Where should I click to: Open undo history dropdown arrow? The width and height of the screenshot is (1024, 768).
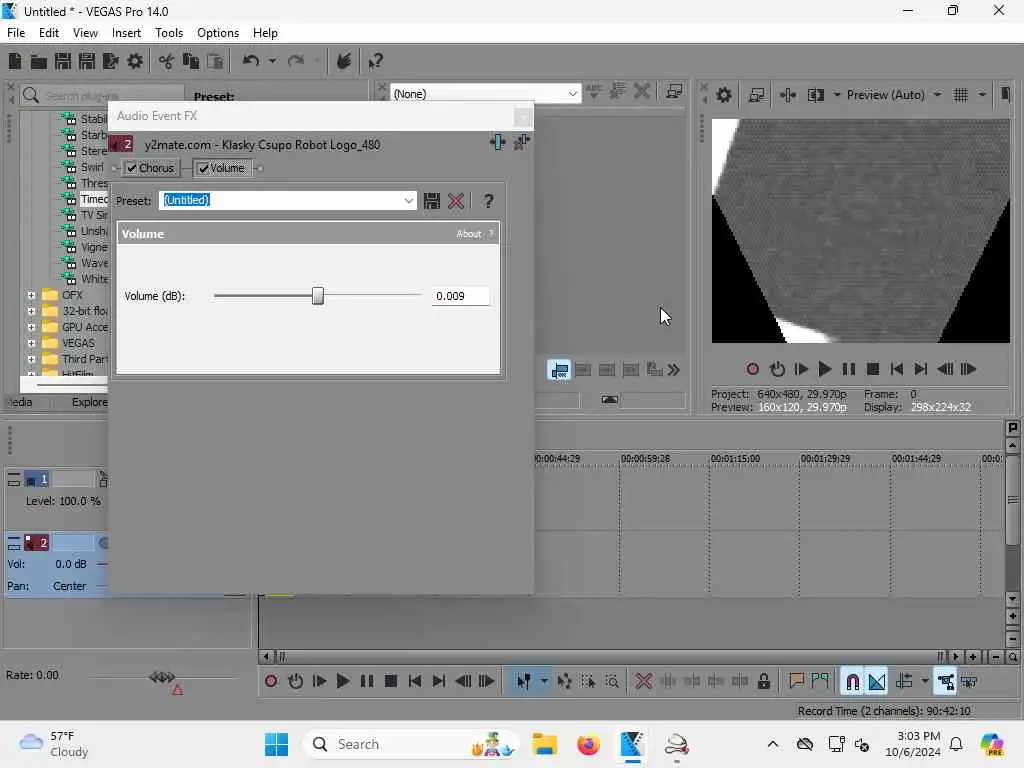tap(272, 61)
